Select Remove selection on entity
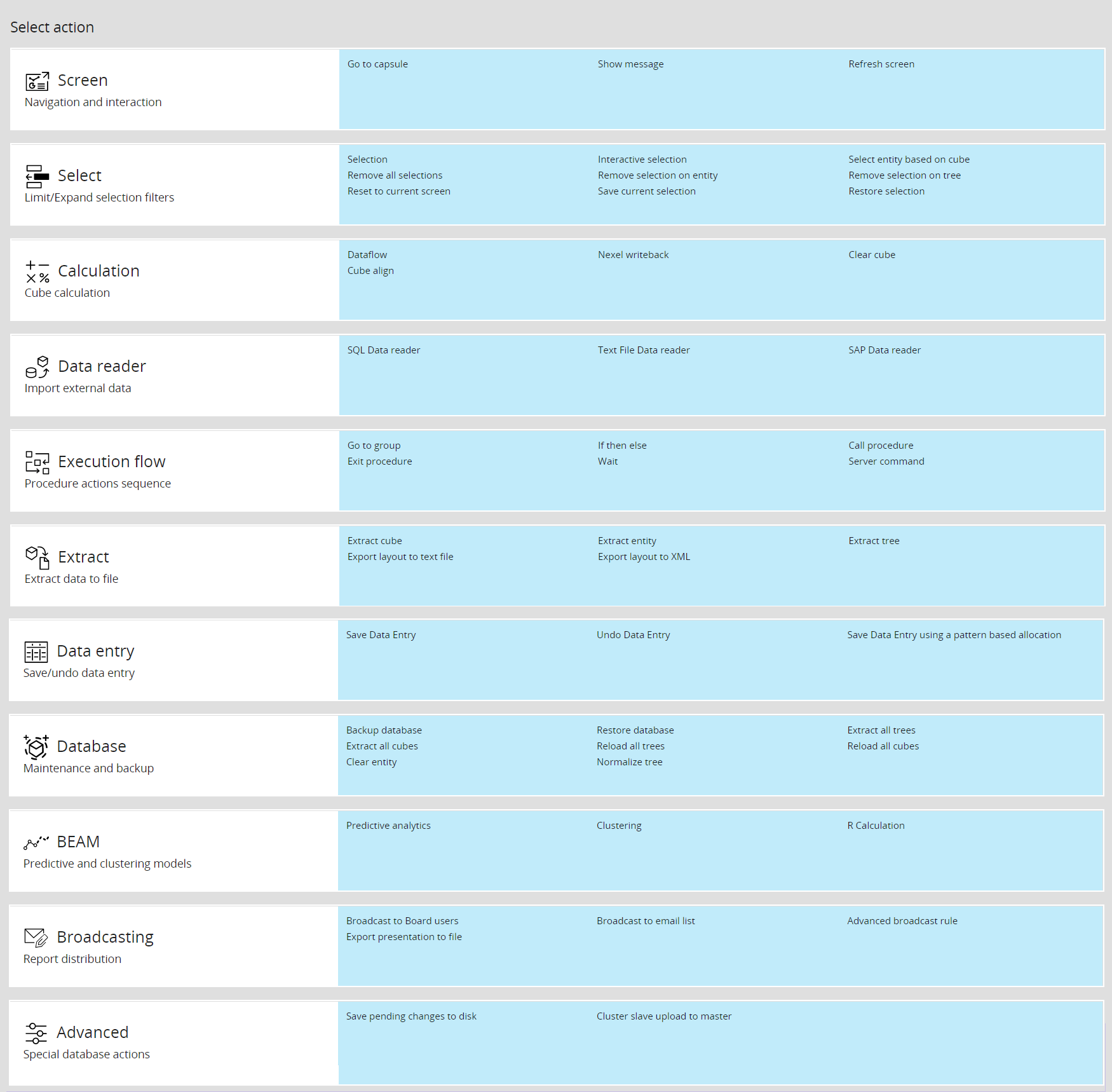1112x1092 pixels. point(658,175)
